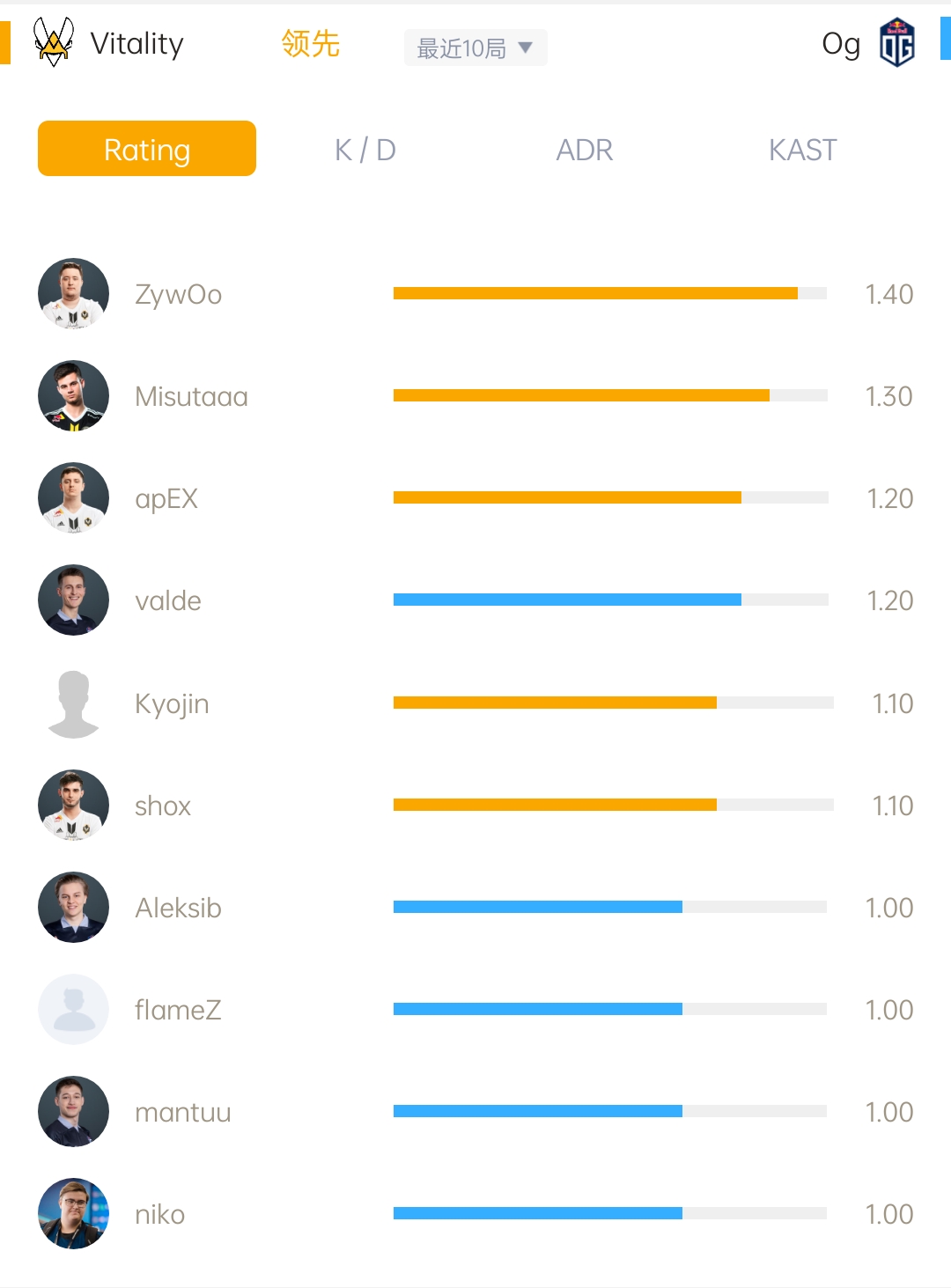951x1288 pixels.
Task: Select flameZ's placeholder avatar
Action: 74,1009
